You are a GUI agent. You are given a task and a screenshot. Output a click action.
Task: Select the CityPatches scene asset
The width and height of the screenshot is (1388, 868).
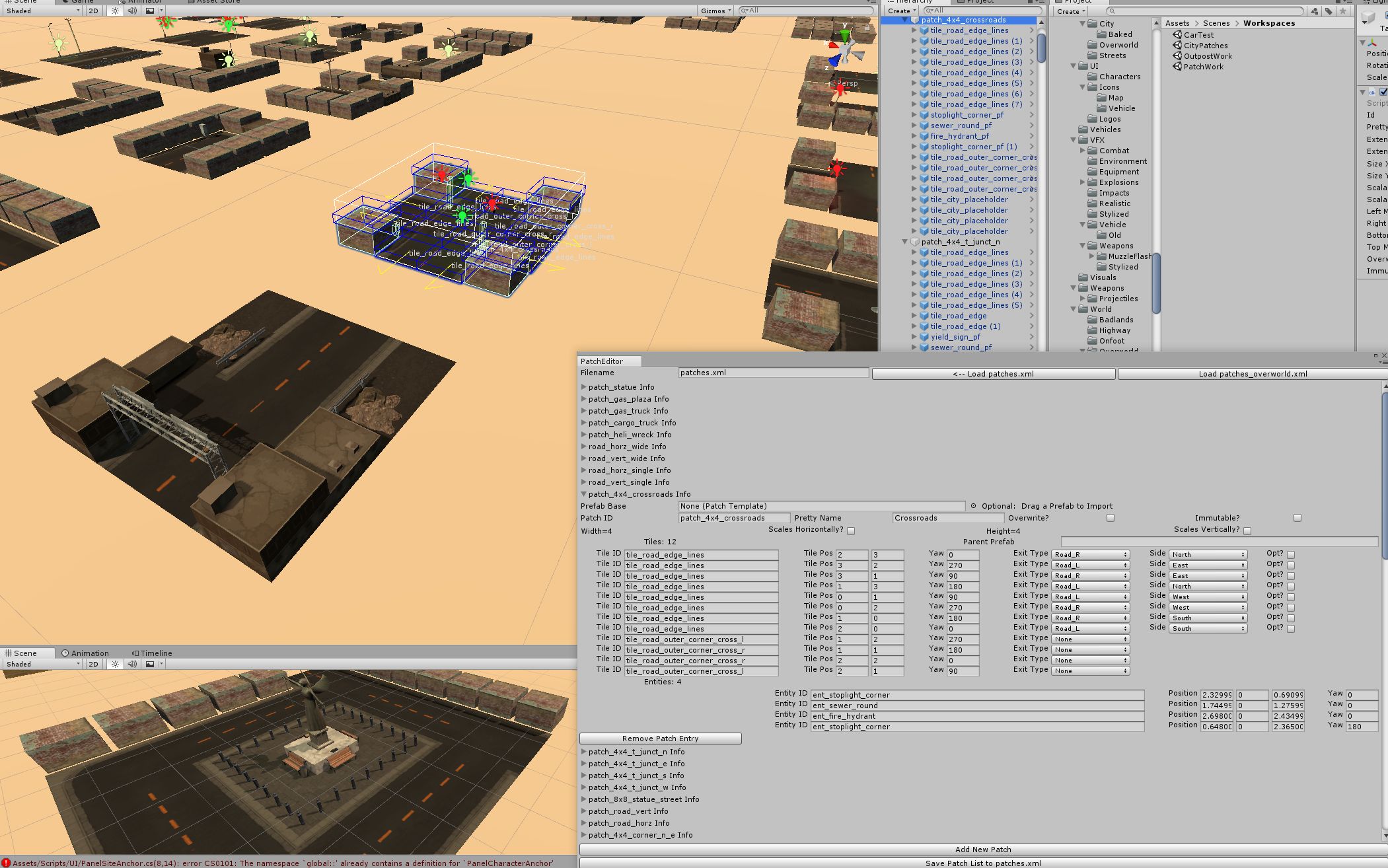(1200, 46)
